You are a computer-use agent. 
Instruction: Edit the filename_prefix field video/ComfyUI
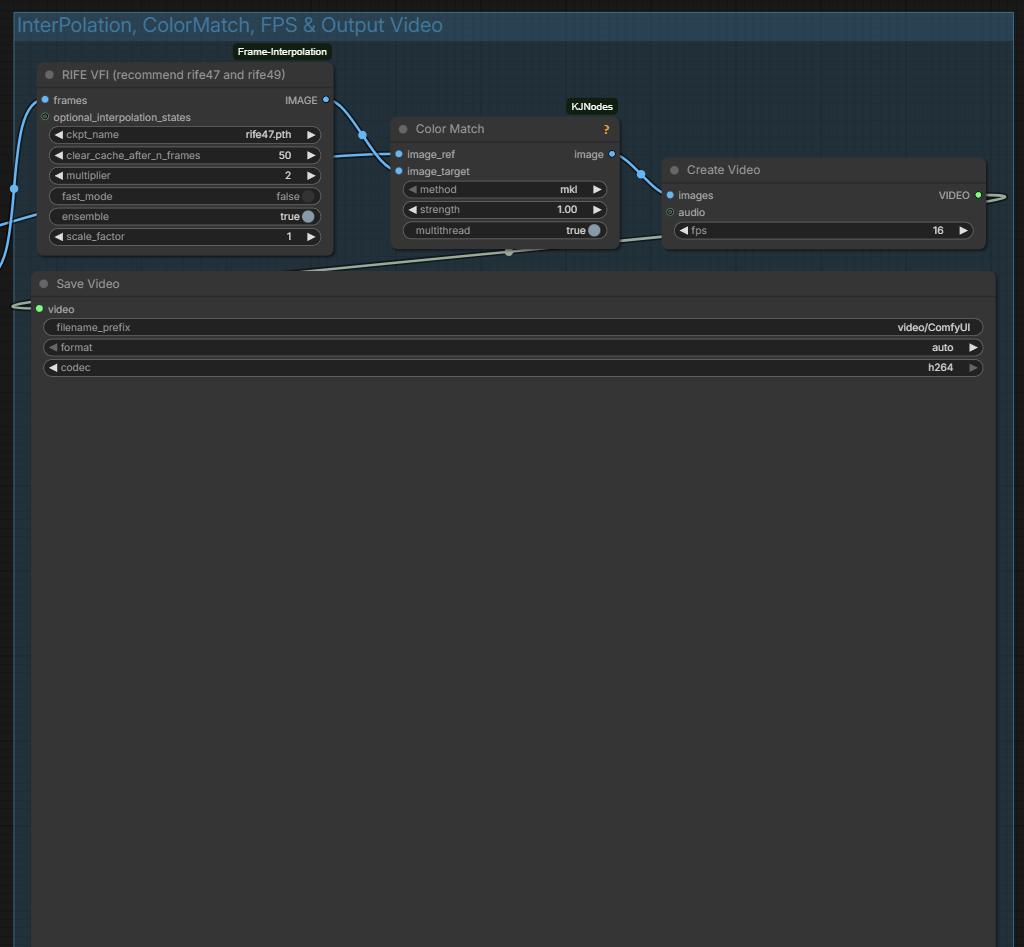point(513,327)
